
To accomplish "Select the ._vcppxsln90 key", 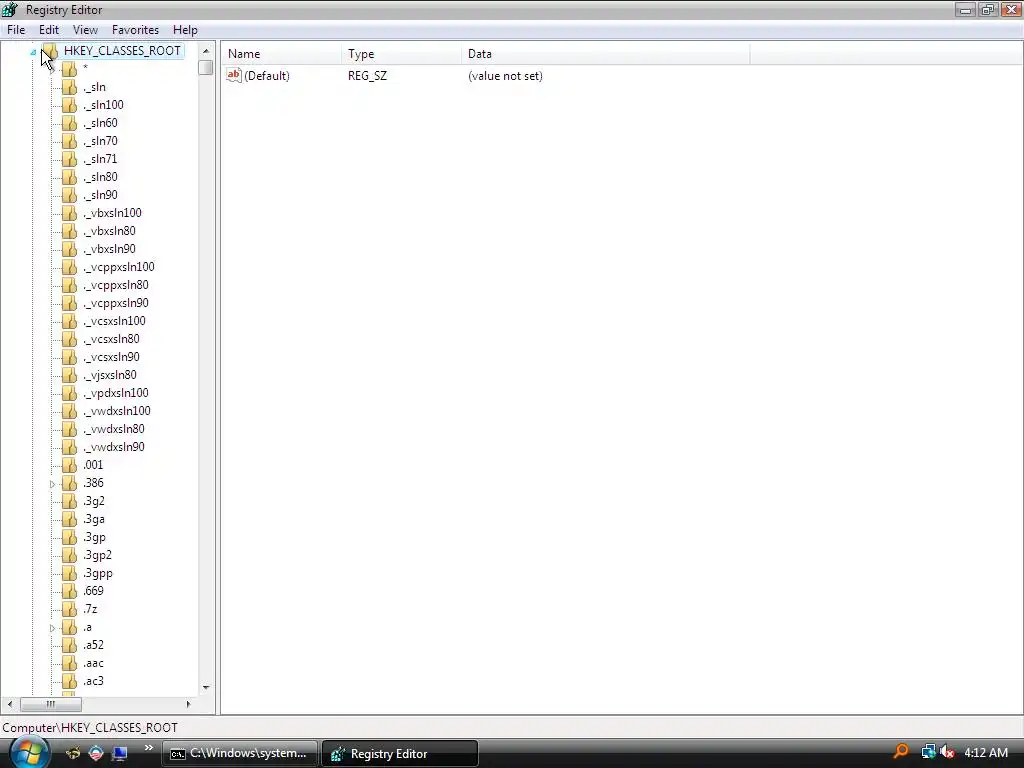I will pos(116,303).
